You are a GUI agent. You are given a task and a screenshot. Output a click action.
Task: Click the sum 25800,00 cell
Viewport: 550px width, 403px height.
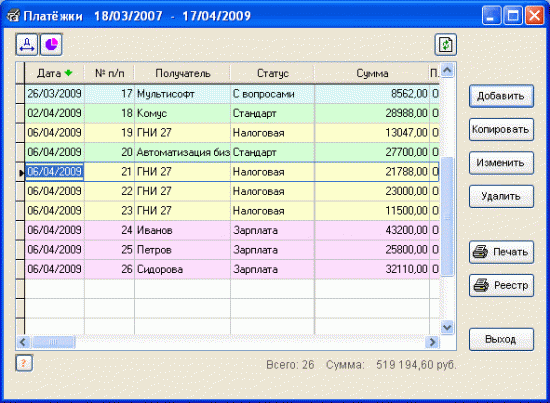(372, 250)
